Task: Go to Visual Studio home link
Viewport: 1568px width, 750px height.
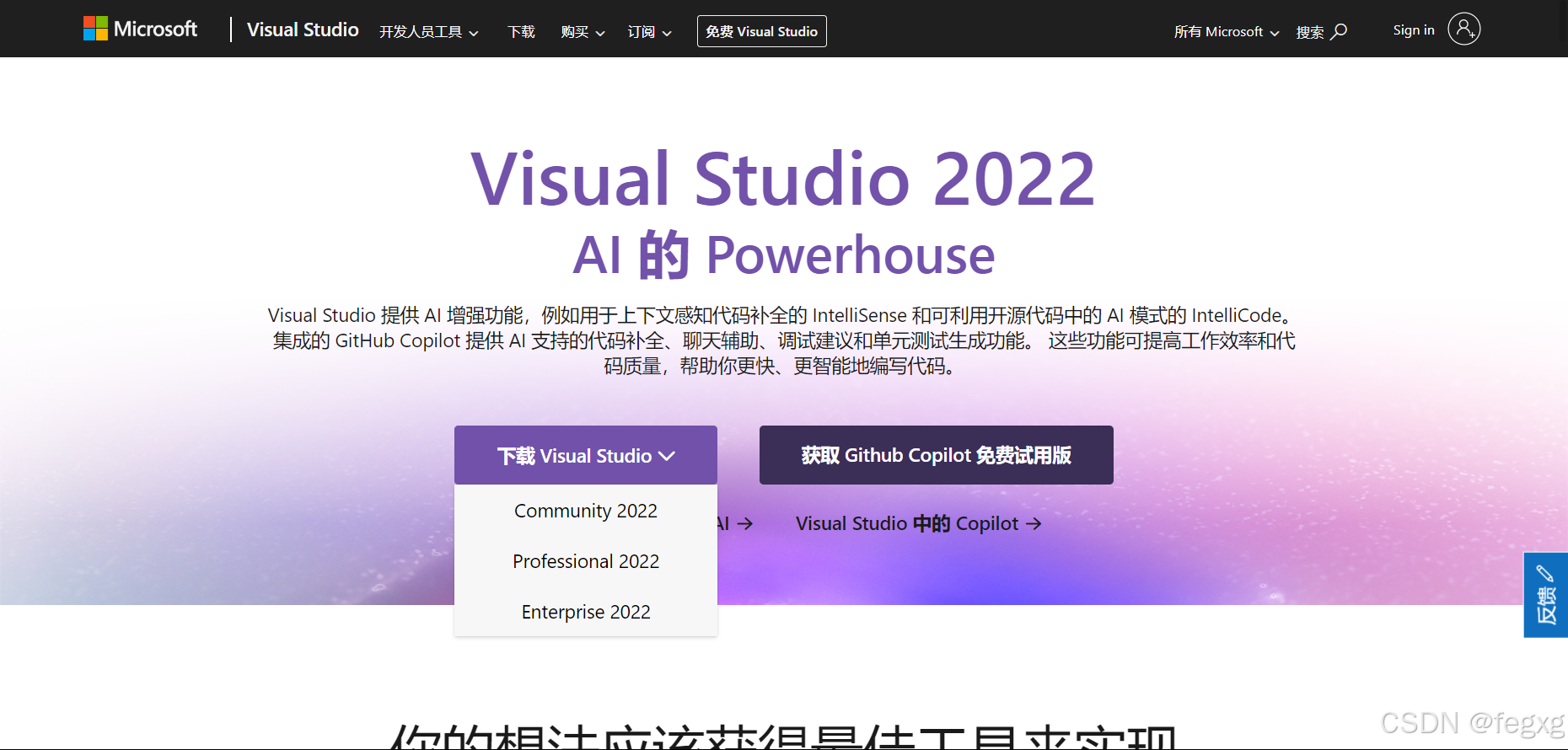Action: 303,29
